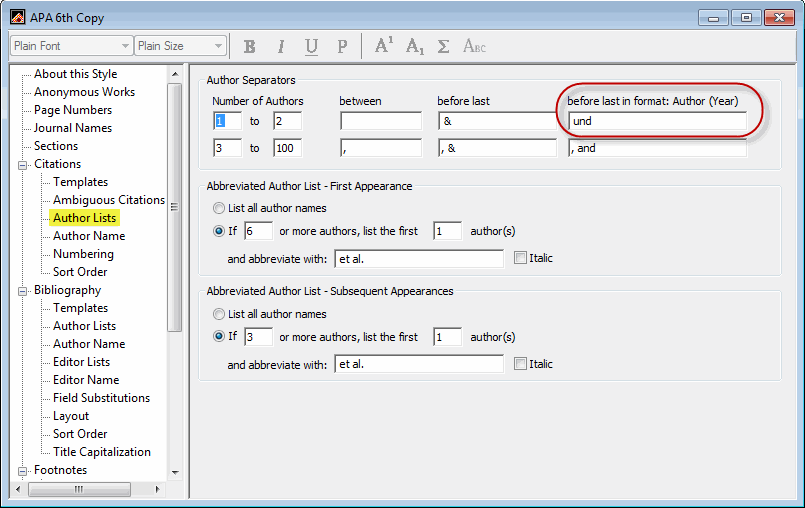Apply Superscript formatting
This screenshot has height=508, width=805.
click(x=384, y=46)
